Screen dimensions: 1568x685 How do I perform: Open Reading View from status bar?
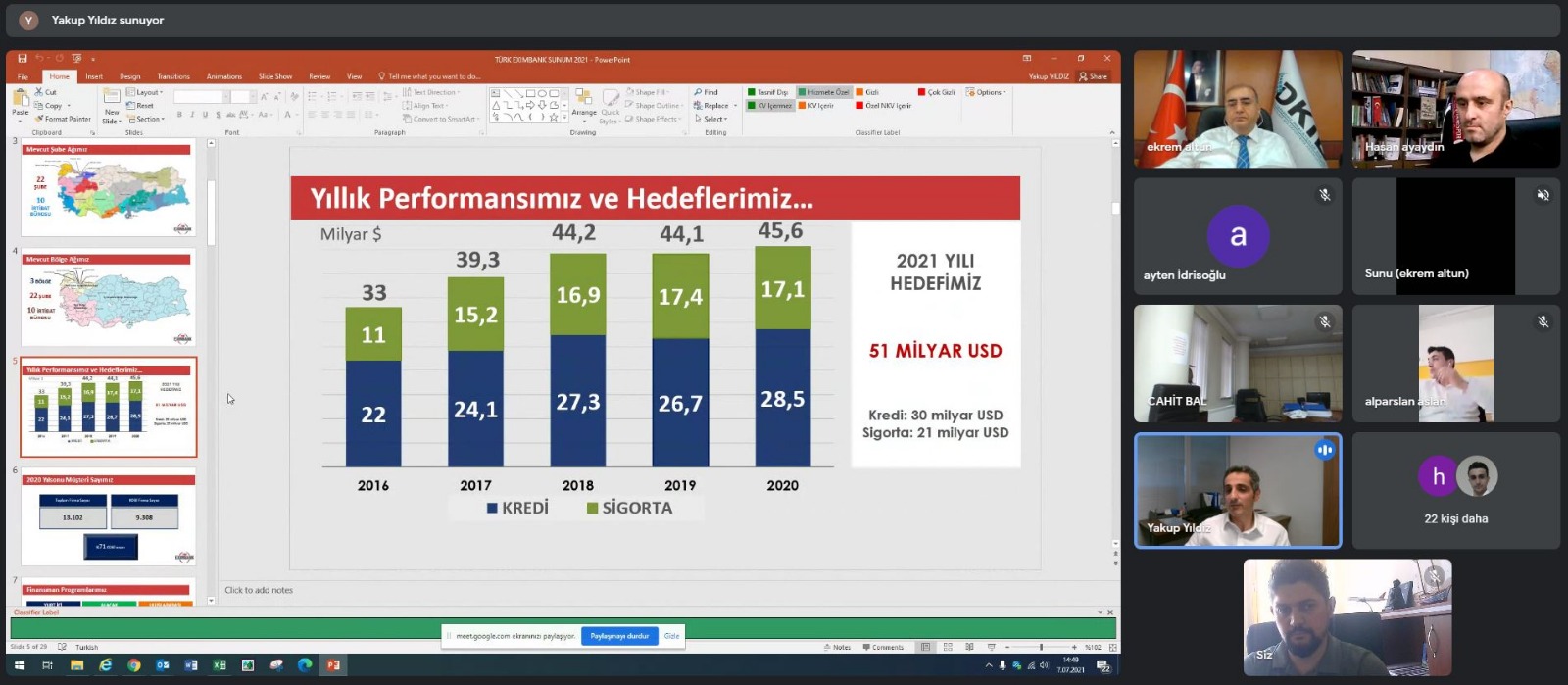(969, 647)
